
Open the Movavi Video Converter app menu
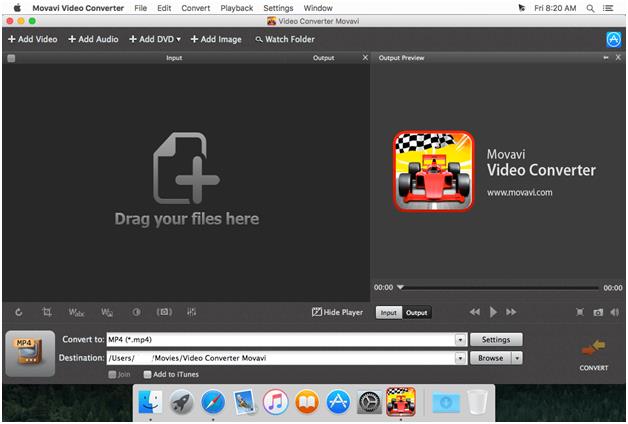tap(78, 8)
